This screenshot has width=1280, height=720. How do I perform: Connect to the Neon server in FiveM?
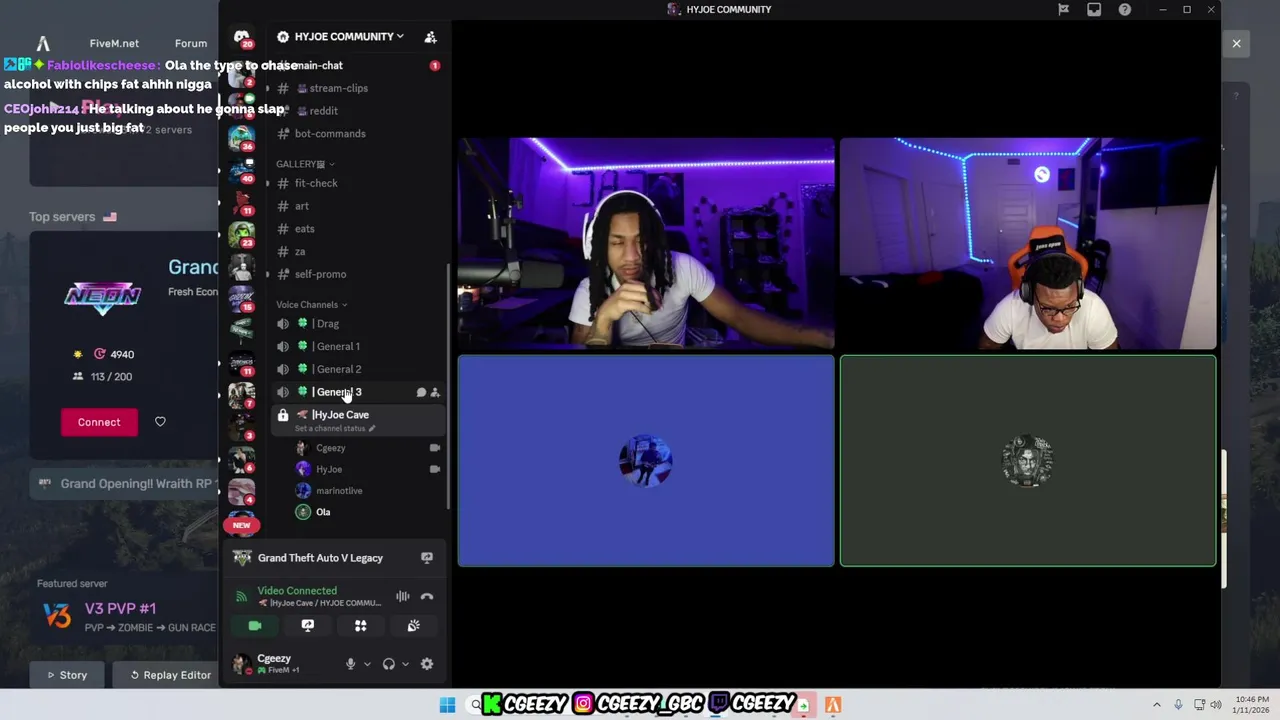99,422
